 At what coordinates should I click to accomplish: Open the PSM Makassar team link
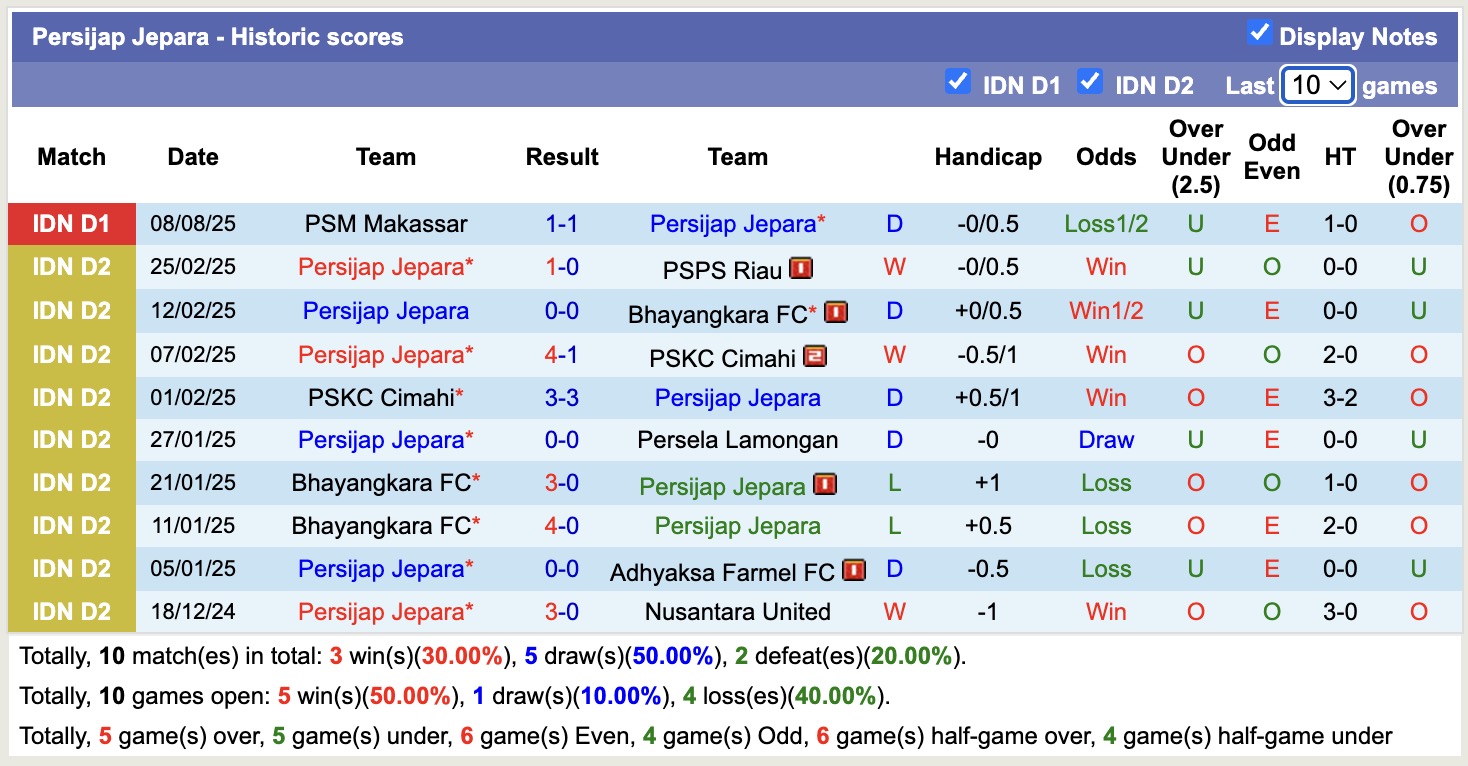[x=386, y=224]
